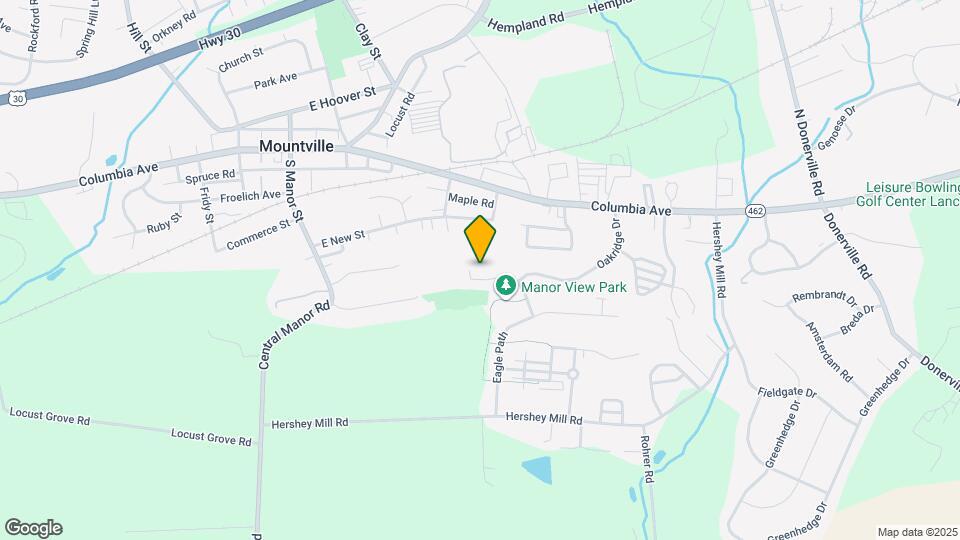Open the Manor View Park label
The height and width of the screenshot is (540, 960).
click(574, 287)
